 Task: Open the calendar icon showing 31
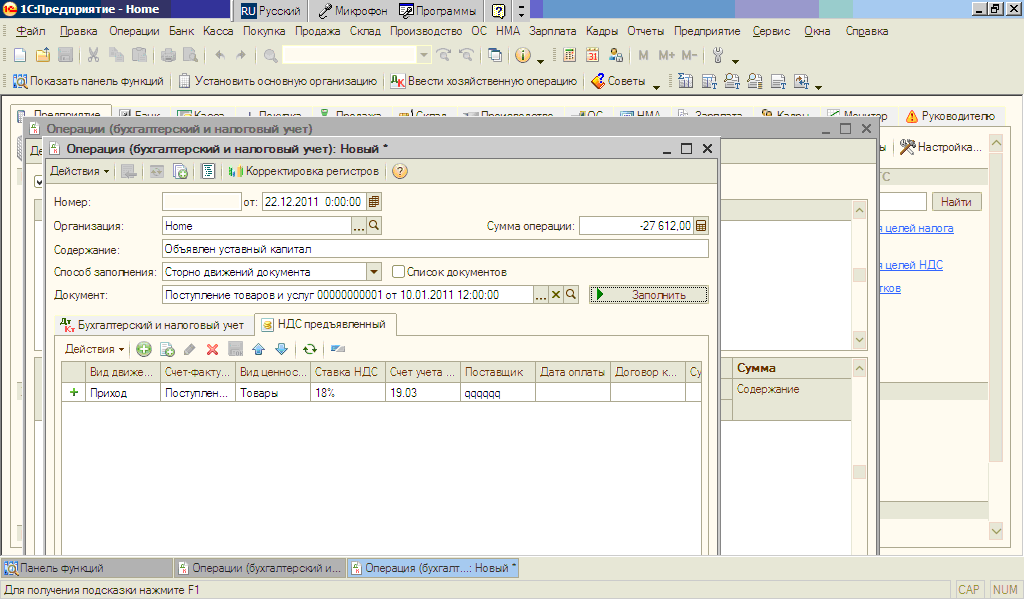click(x=592, y=55)
